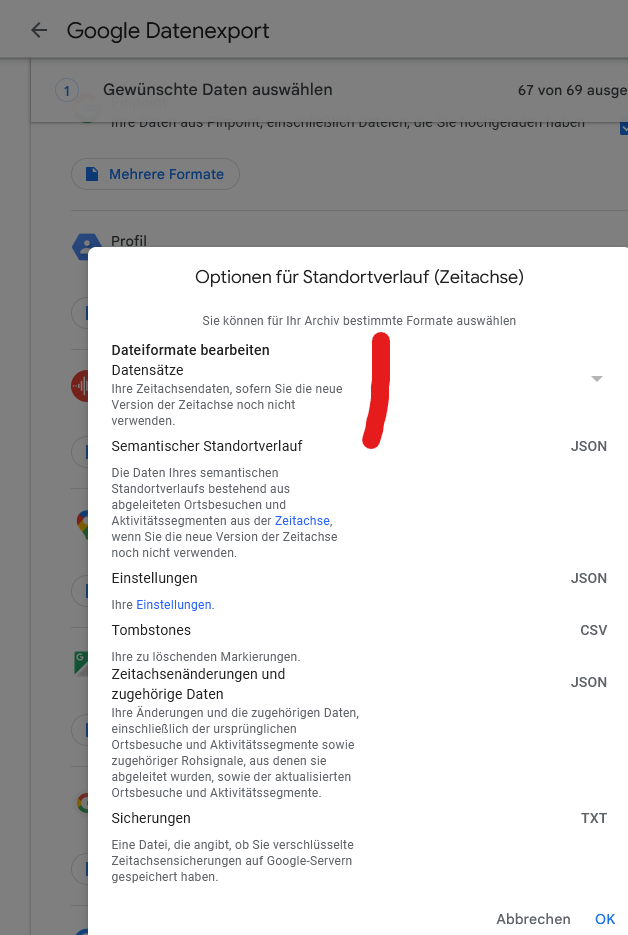Click the multicolor Google G icon
This screenshot has height=935, width=628.
[x=82, y=803]
